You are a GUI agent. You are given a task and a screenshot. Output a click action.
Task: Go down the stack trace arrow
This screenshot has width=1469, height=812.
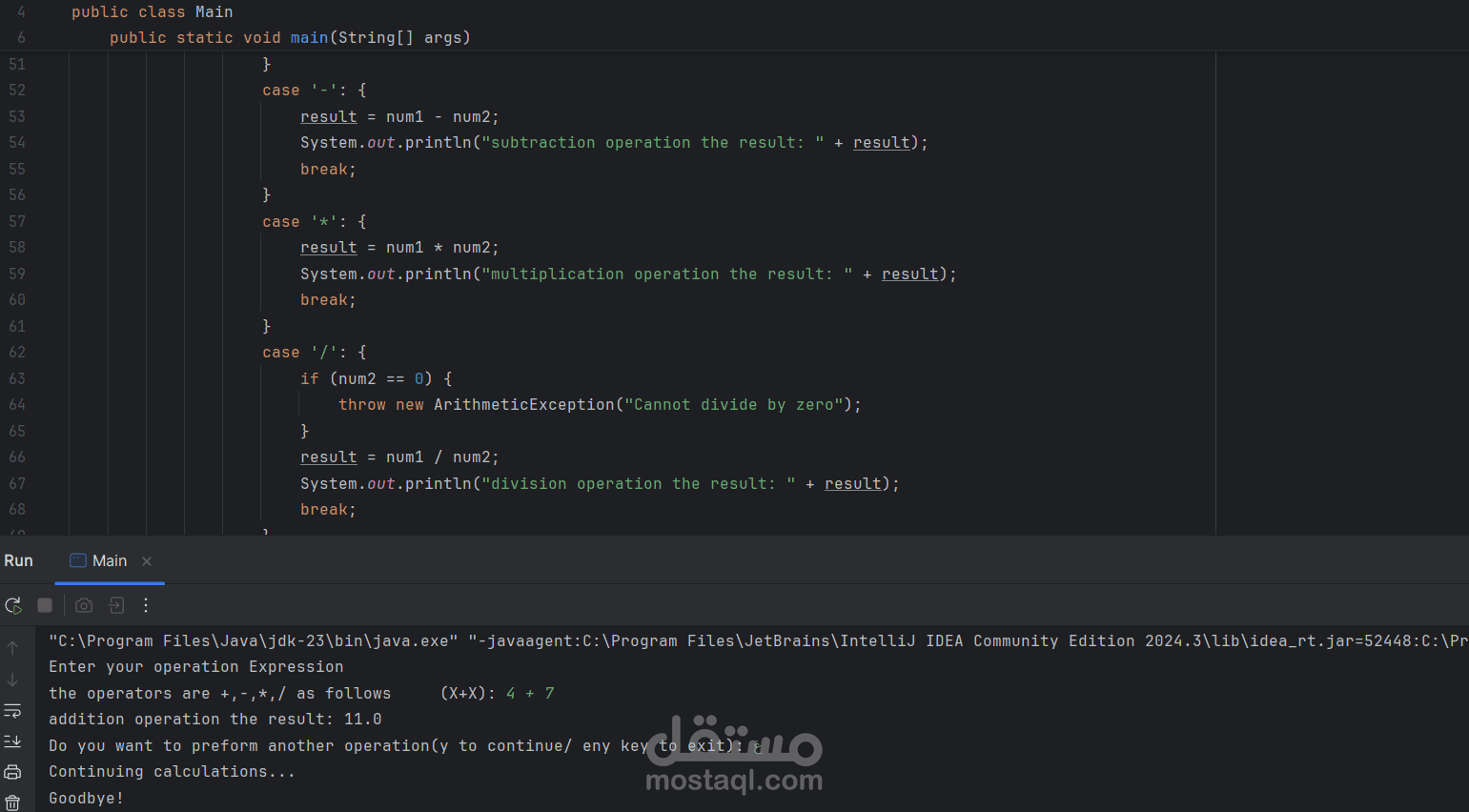[x=12, y=680]
